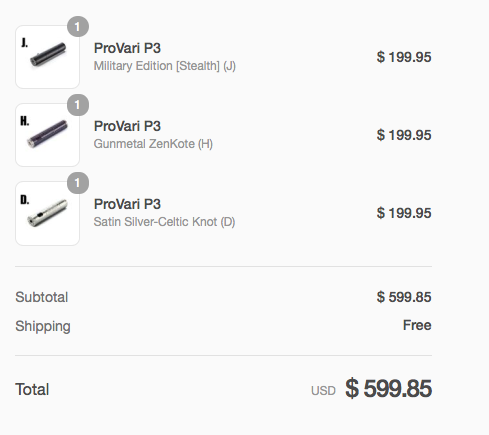This screenshot has height=435, width=489.
Task: Click the D. letter label in third thumbnail
Action: click(25, 200)
